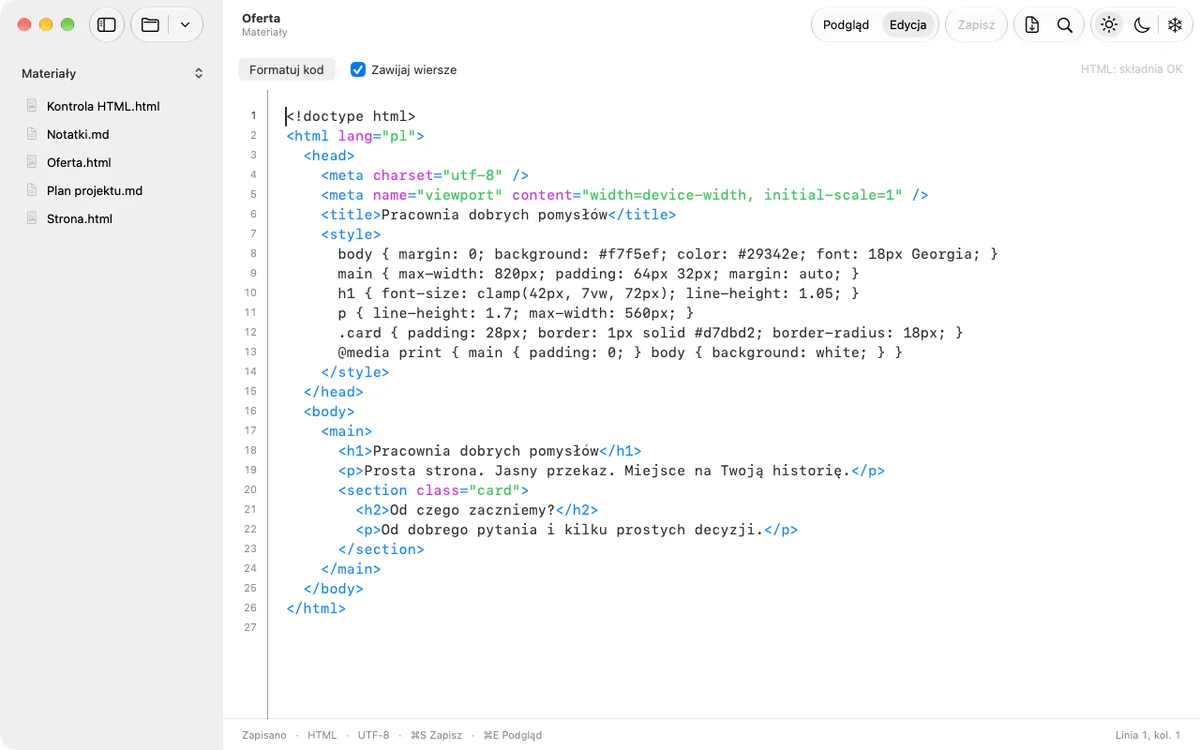Image resolution: width=1200 pixels, height=750 pixels.
Task: Click the h1 'Pracownia dobrych pomysłów' code line
Action: pyautogui.click(x=489, y=450)
